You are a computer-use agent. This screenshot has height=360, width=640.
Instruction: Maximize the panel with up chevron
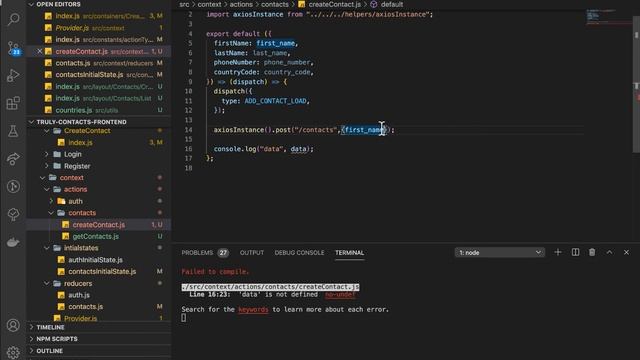[x=609, y=252]
